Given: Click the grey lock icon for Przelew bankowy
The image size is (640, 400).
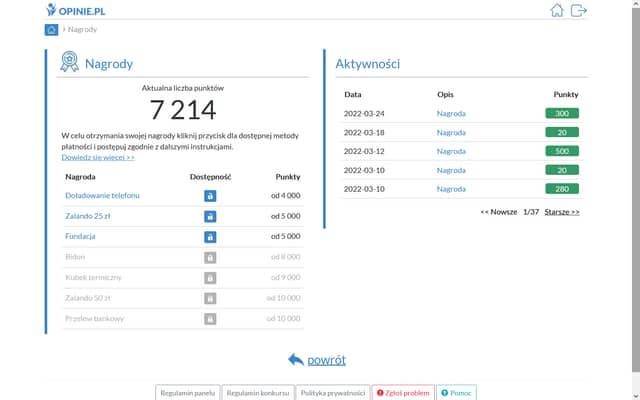Looking at the screenshot, I should [210, 318].
